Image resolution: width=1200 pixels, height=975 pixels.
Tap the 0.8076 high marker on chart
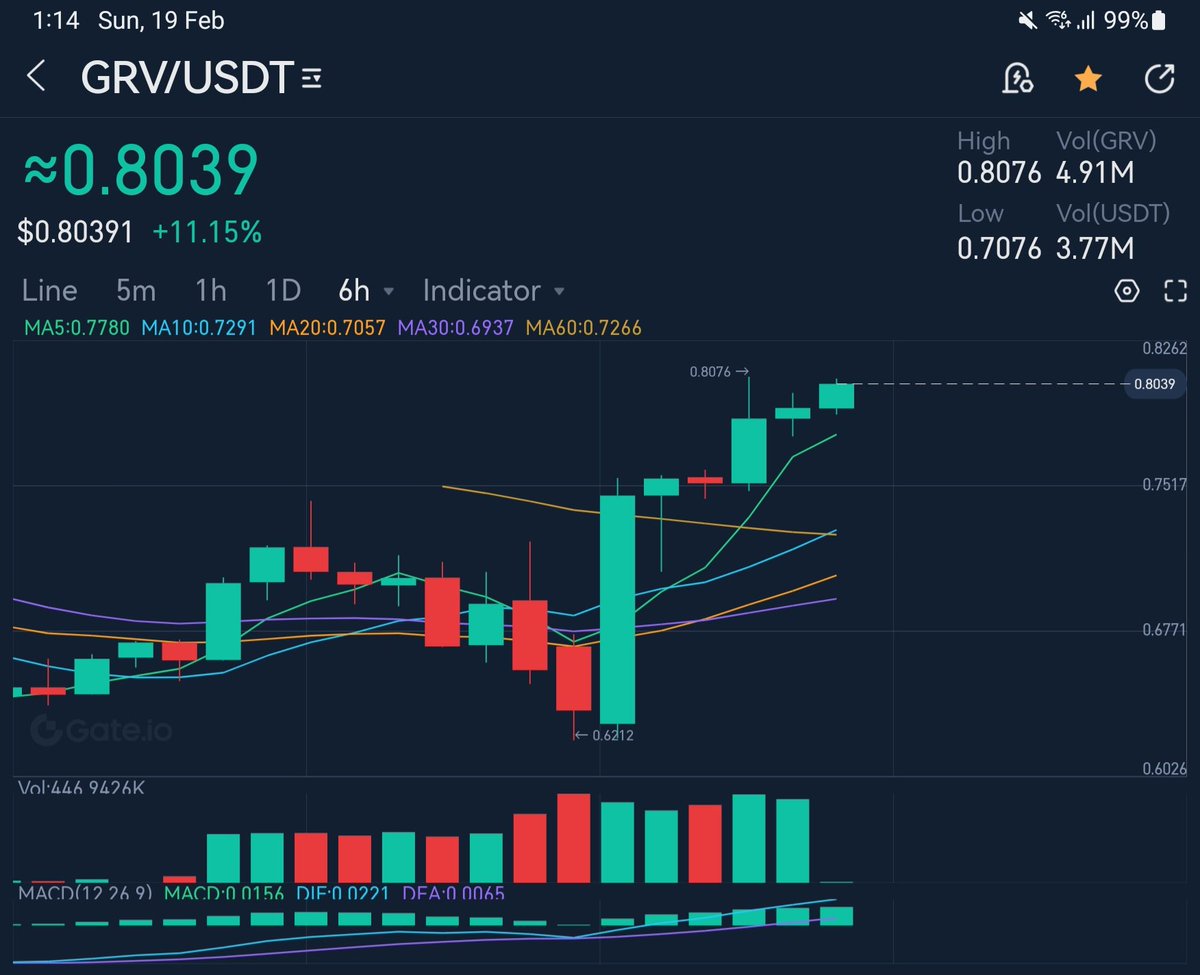(x=718, y=371)
